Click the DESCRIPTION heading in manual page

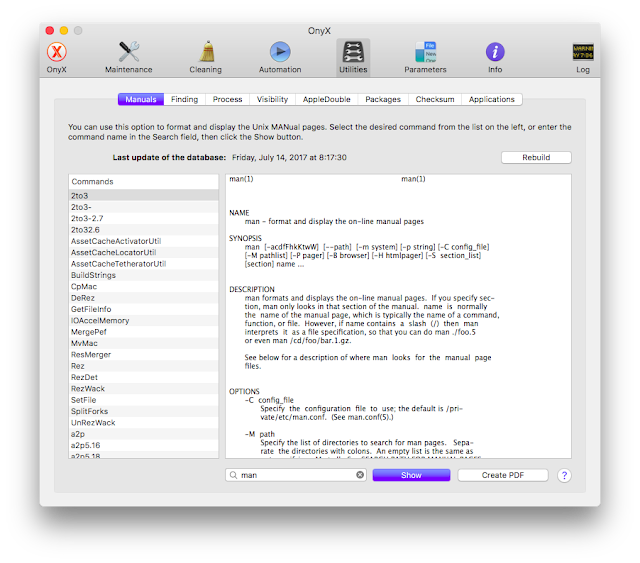point(252,289)
